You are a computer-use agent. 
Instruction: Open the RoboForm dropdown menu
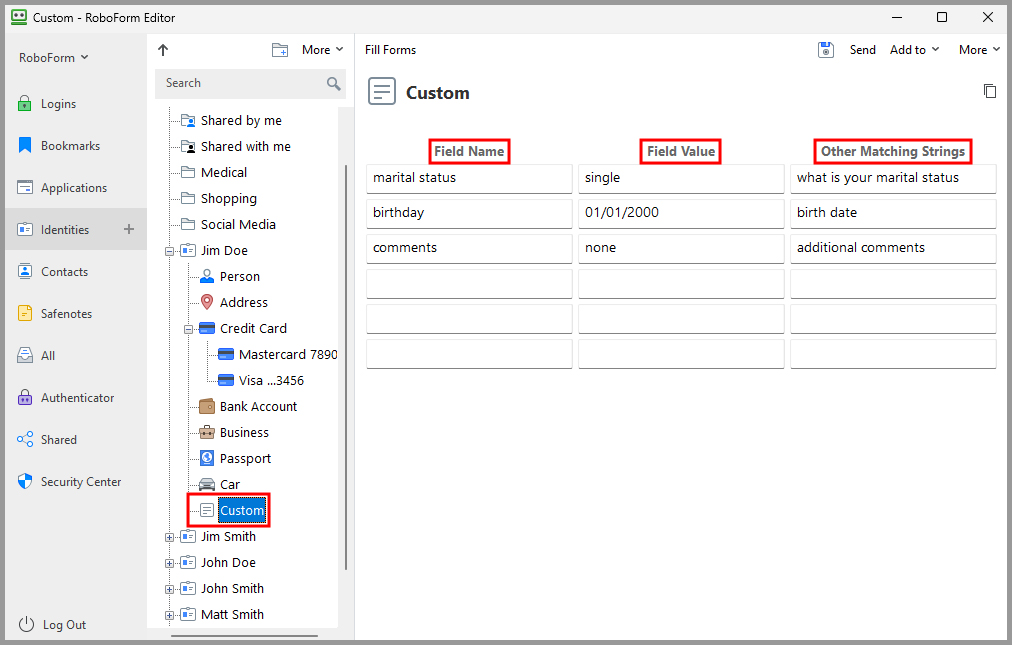(x=54, y=57)
